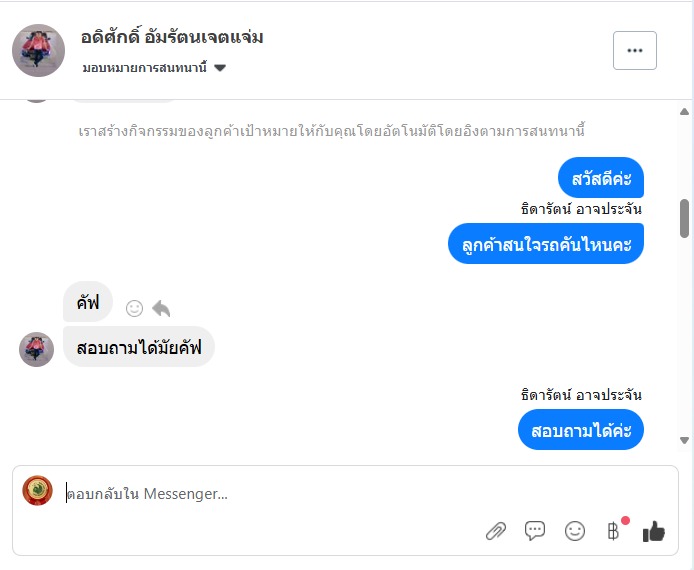Open saved replies speech bubble icon
This screenshot has width=694, height=570.
[x=535, y=531]
